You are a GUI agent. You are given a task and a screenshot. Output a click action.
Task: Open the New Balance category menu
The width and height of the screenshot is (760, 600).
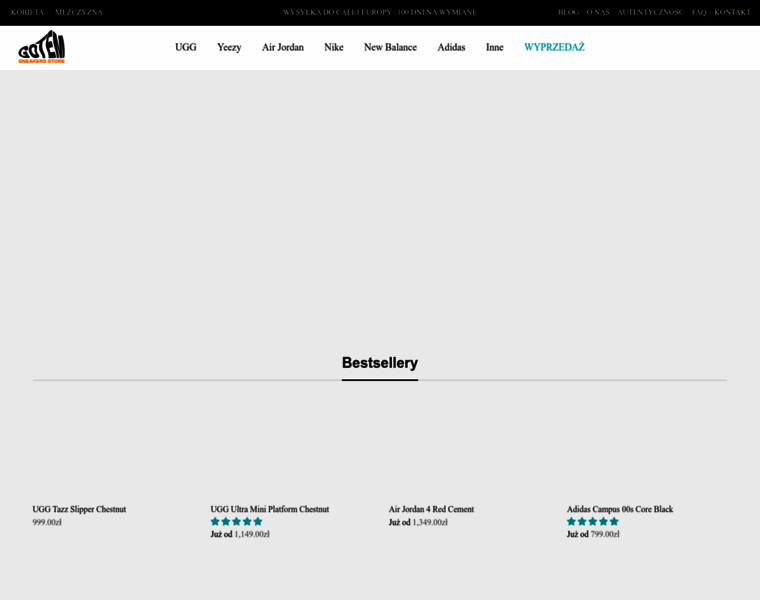click(390, 47)
